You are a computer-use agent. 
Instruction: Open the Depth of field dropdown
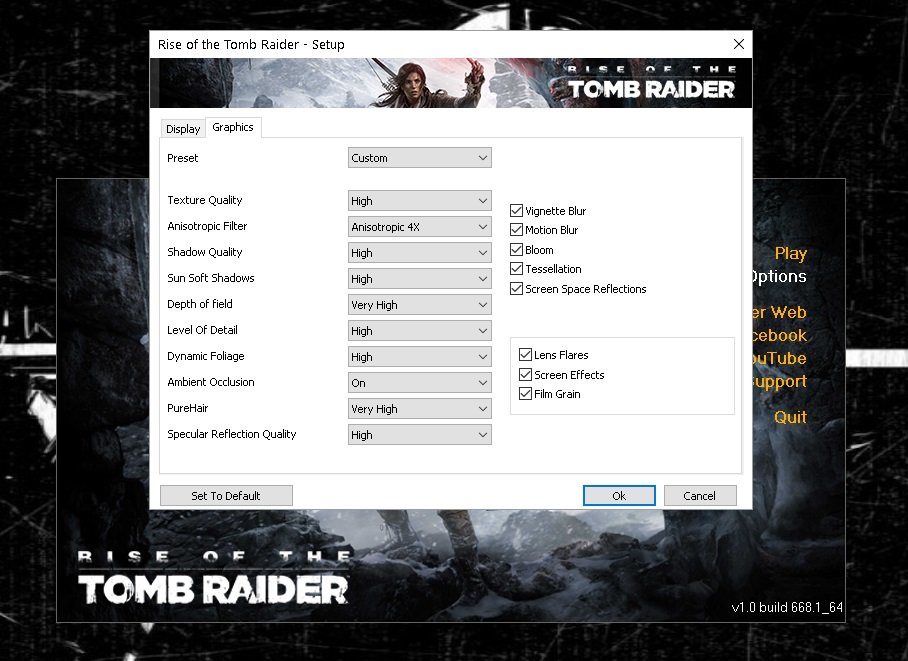pyautogui.click(x=420, y=305)
